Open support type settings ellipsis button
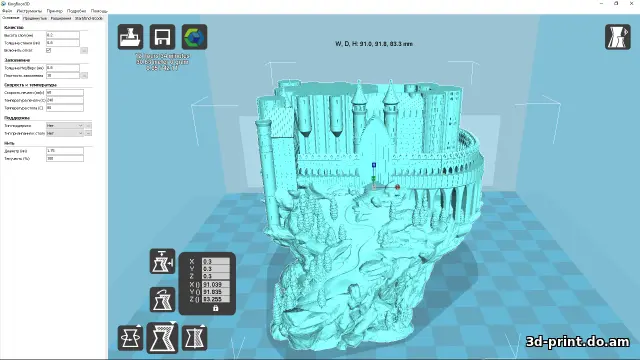The height and width of the screenshot is (360, 640). click(89, 125)
